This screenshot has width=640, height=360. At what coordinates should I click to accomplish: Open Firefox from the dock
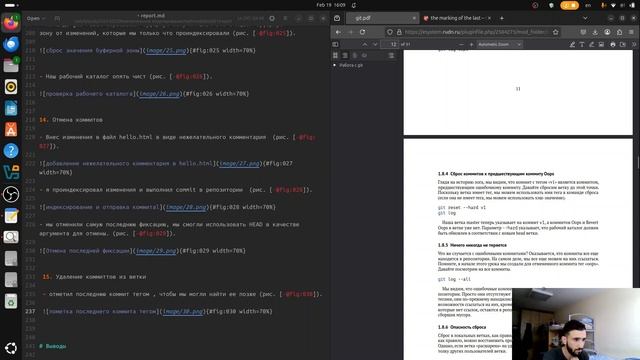[x=11, y=23]
